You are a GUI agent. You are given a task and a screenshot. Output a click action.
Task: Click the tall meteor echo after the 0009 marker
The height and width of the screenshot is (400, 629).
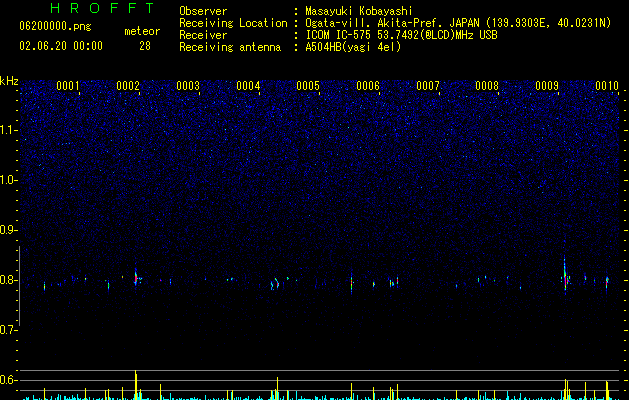point(565,276)
